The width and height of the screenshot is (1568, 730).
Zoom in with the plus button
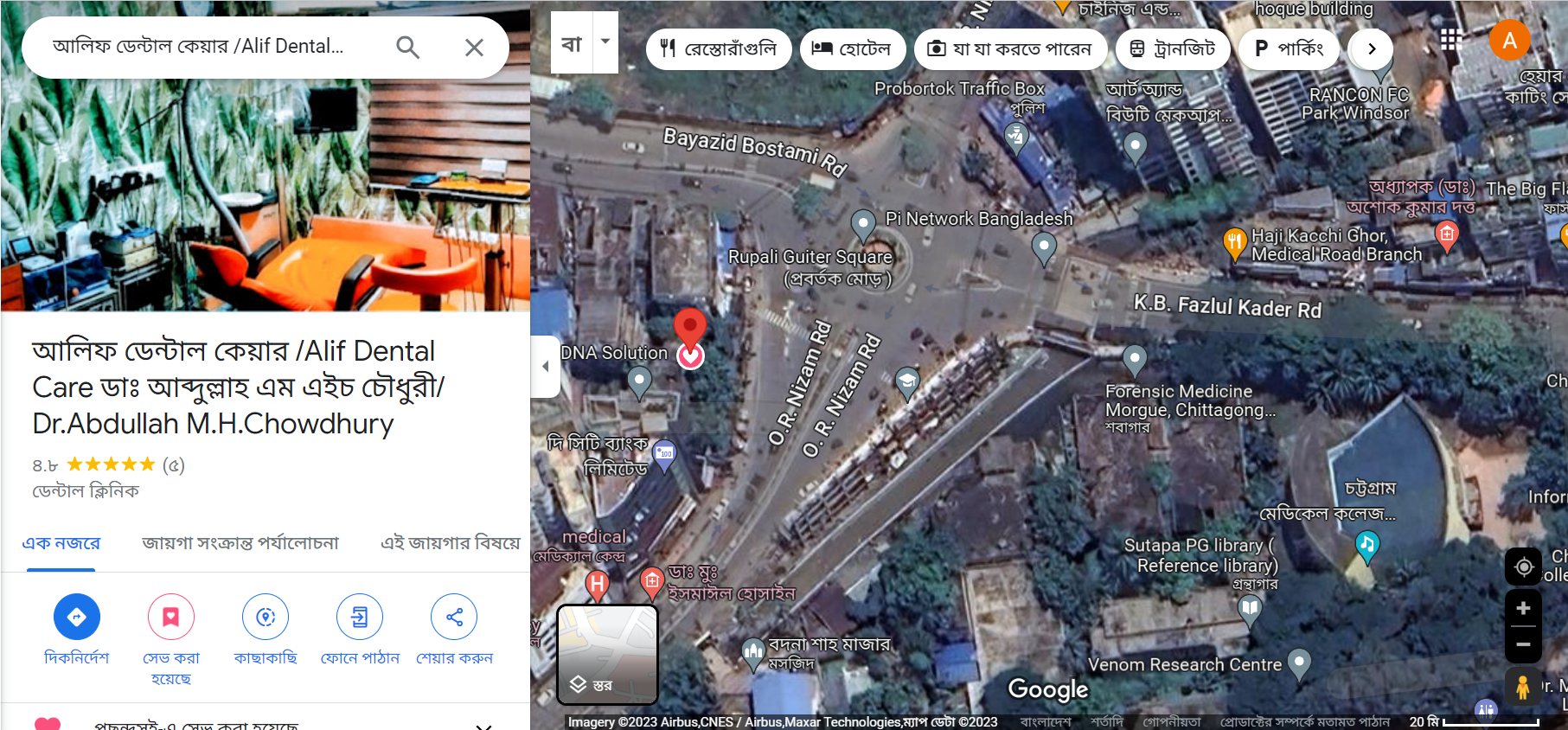(1523, 608)
